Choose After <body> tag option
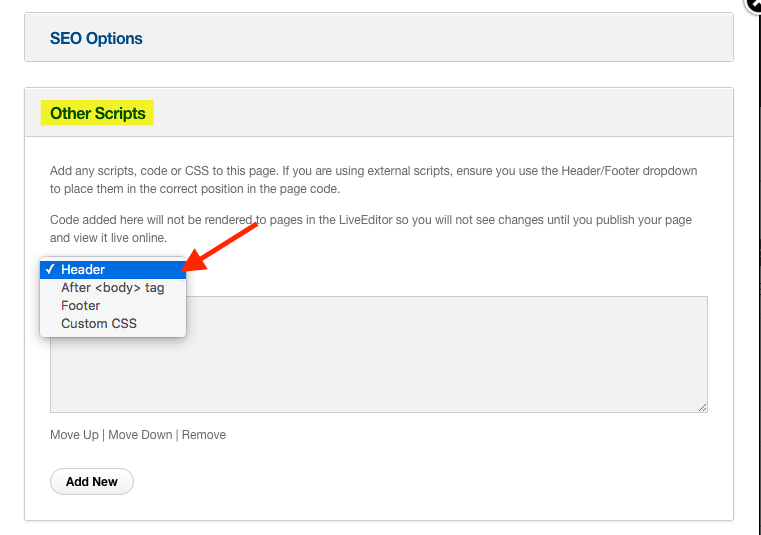 pyautogui.click(x=113, y=287)
